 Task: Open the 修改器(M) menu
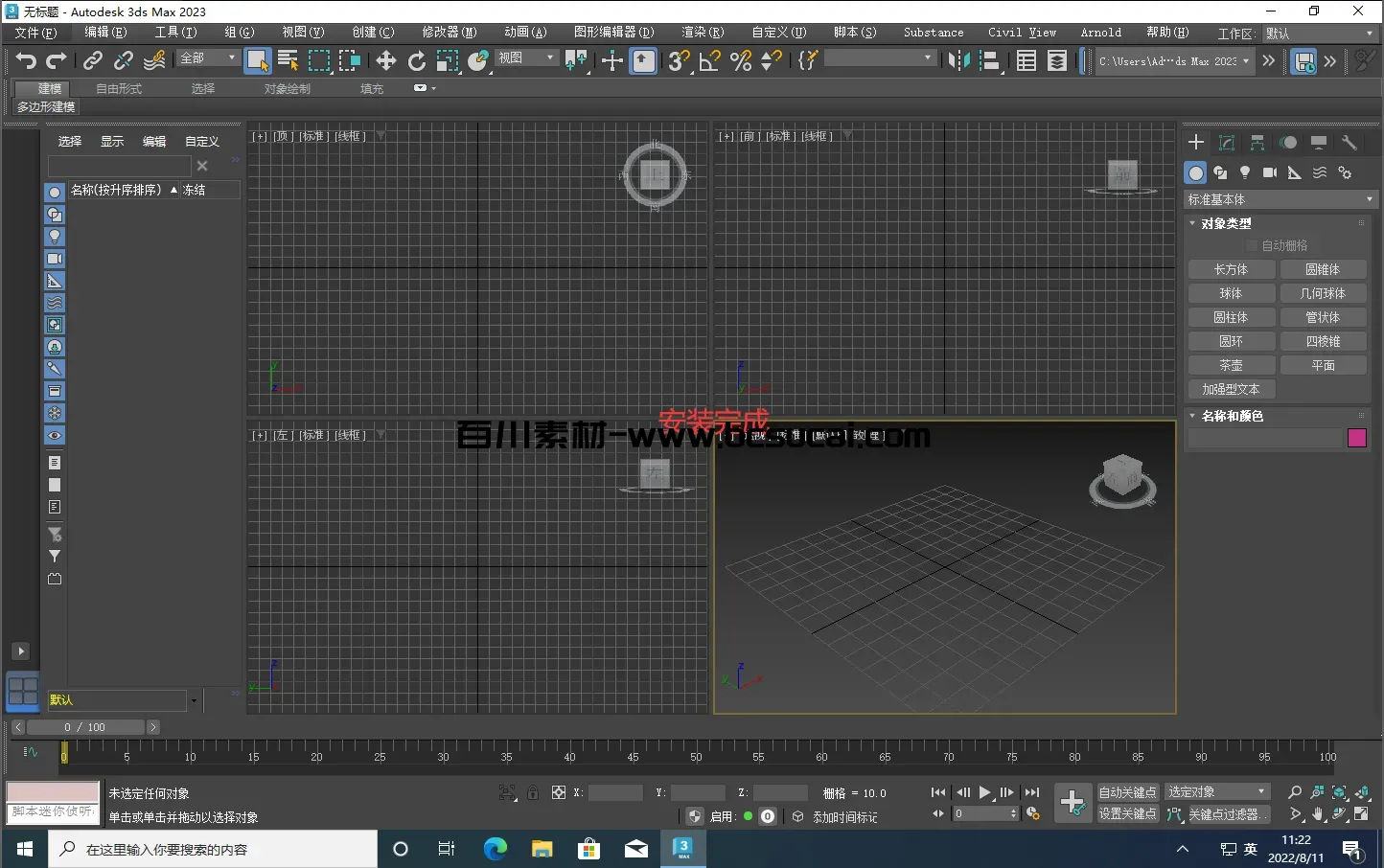450,33
